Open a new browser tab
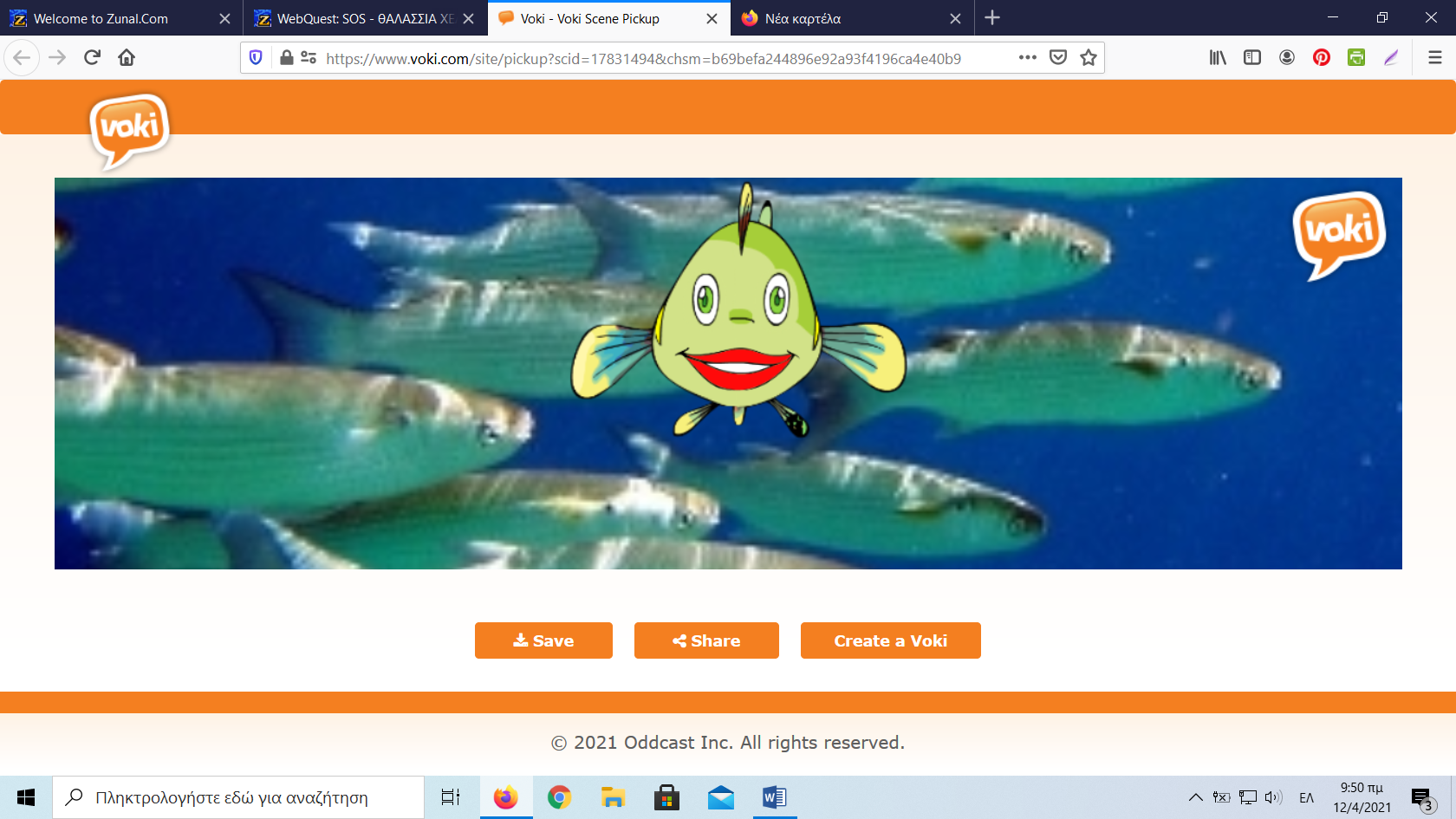 pyautogui.click(x=992, y=18)
